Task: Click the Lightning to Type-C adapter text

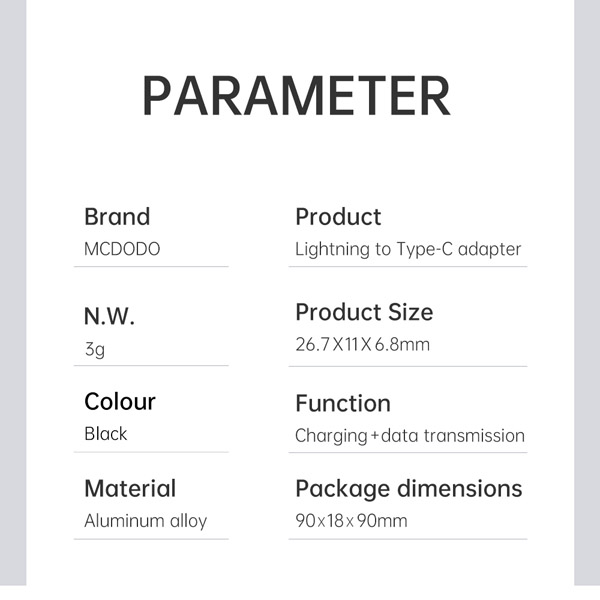Action: (408, 249)
